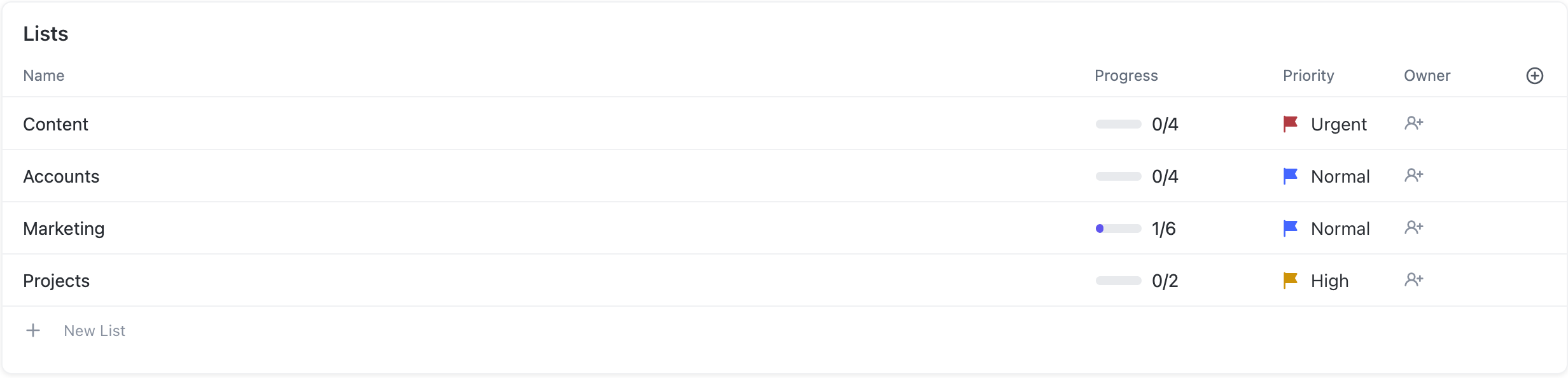Click New List to create a list
The height and width of the screenshot is (378, 1568).
tap(94, 331)
